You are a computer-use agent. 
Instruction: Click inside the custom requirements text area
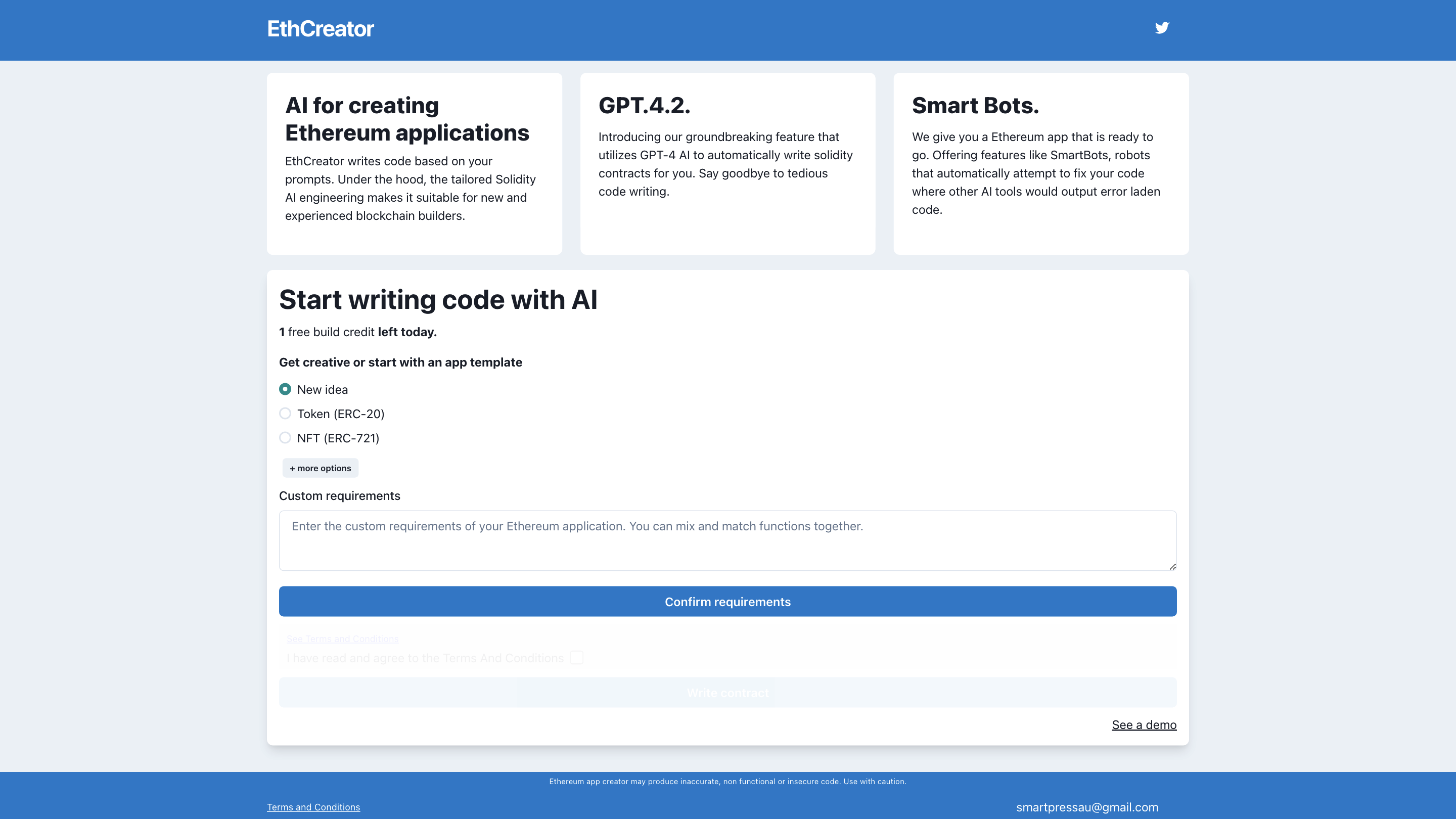[727, 540]
